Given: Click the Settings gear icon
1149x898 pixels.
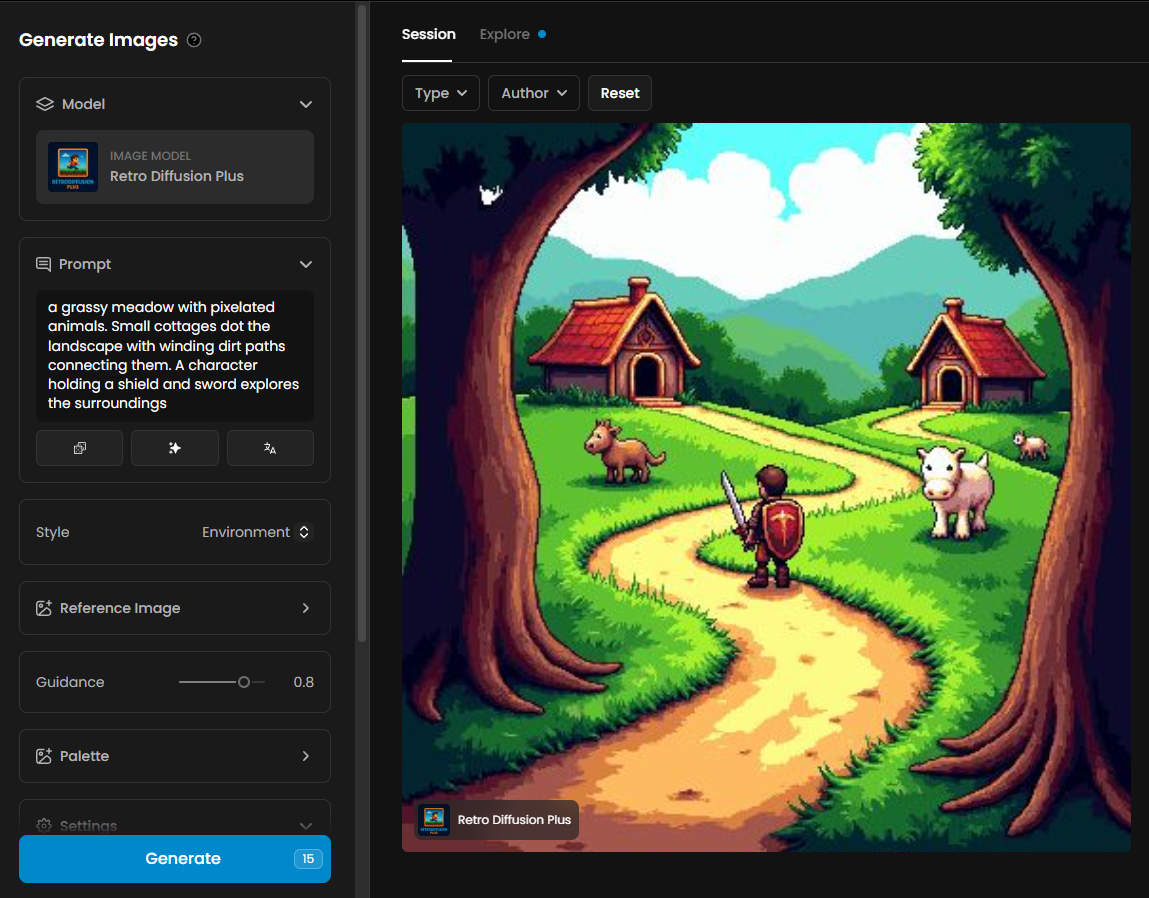Looking at the screenshot, I should coord(44,825).
